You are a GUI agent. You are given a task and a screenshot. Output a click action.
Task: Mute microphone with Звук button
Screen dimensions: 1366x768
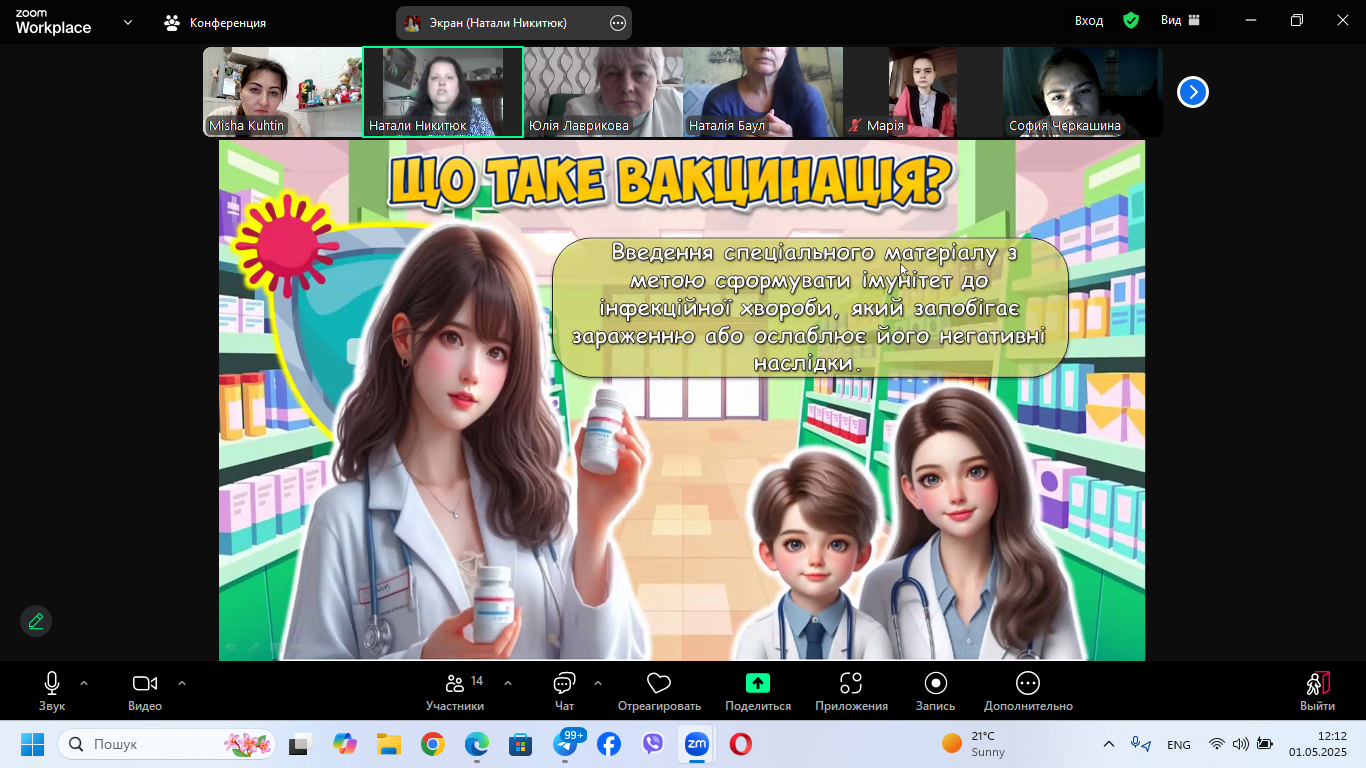[x=52, y=692]
